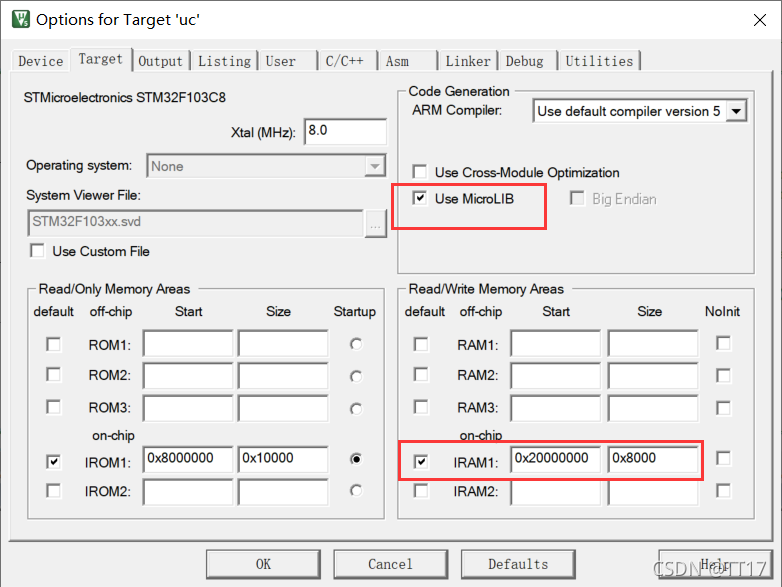Enable NoInit for RAM2
Screen dimensions: 782x587
[723, 375]
